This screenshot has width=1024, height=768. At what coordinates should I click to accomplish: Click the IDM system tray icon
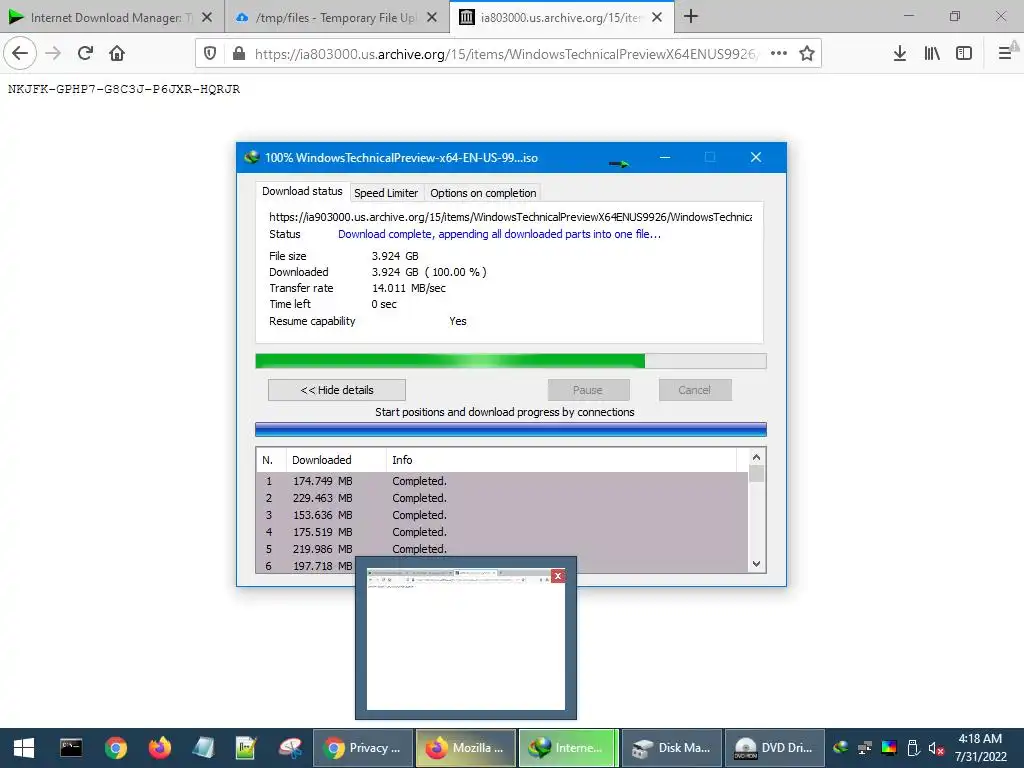click(x=841, y=748)
